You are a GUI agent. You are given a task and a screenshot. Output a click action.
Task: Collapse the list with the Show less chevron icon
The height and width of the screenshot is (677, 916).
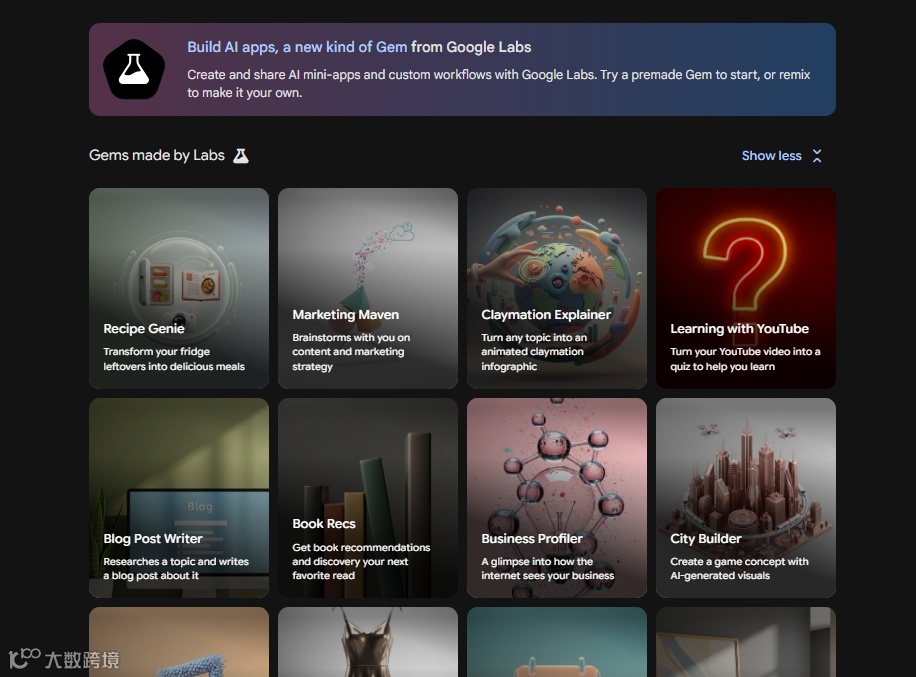(817, 156)
